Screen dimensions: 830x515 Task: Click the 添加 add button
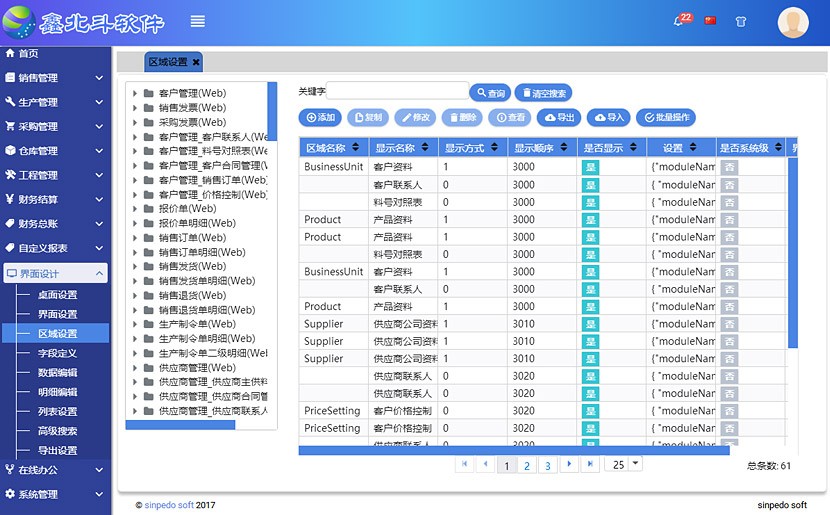[x=320, y=117]
